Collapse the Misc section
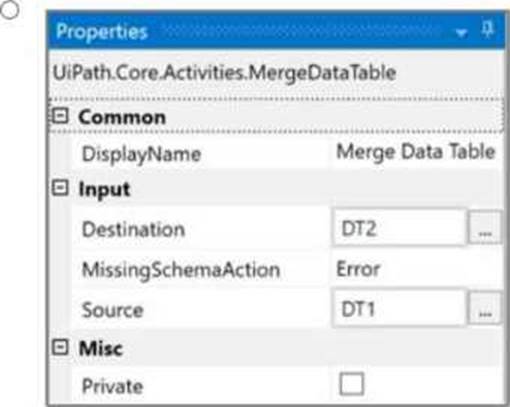510x407 pixels. tap(60, 348)
